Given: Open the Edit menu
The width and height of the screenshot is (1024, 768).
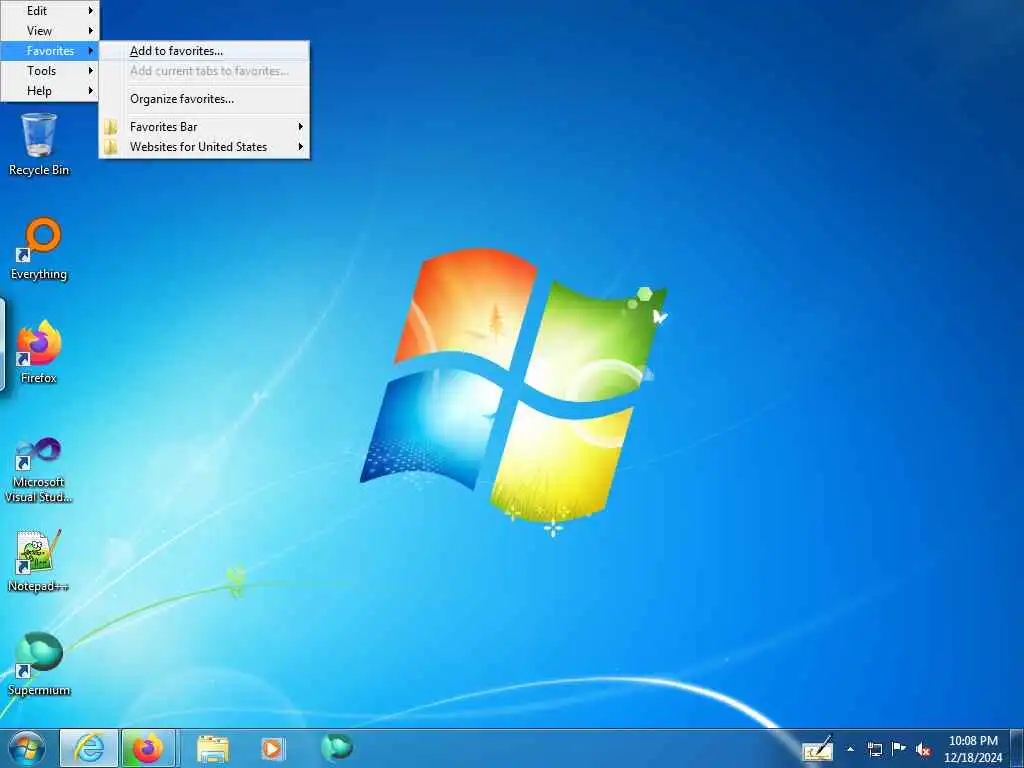Looking at the screenshot, I should [50, 10].
